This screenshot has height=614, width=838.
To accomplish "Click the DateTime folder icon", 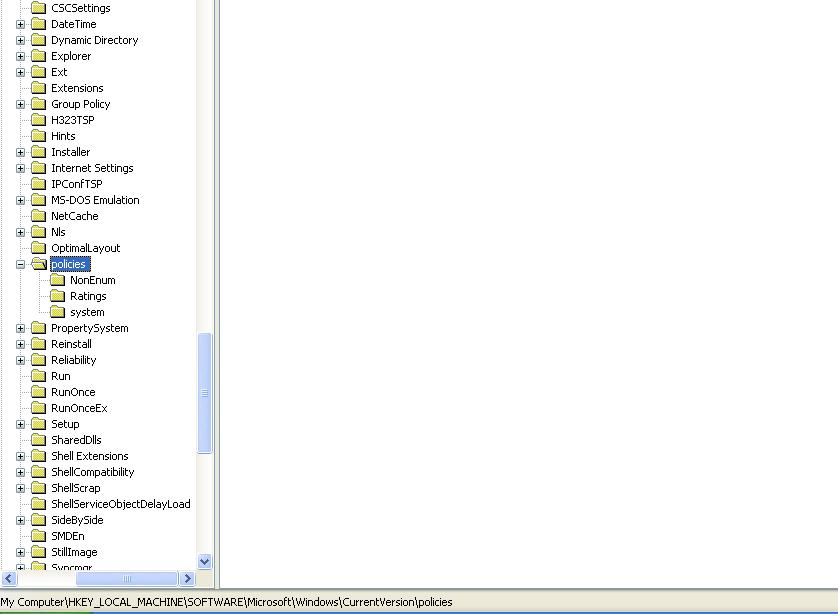I will (x=38, y=24).
